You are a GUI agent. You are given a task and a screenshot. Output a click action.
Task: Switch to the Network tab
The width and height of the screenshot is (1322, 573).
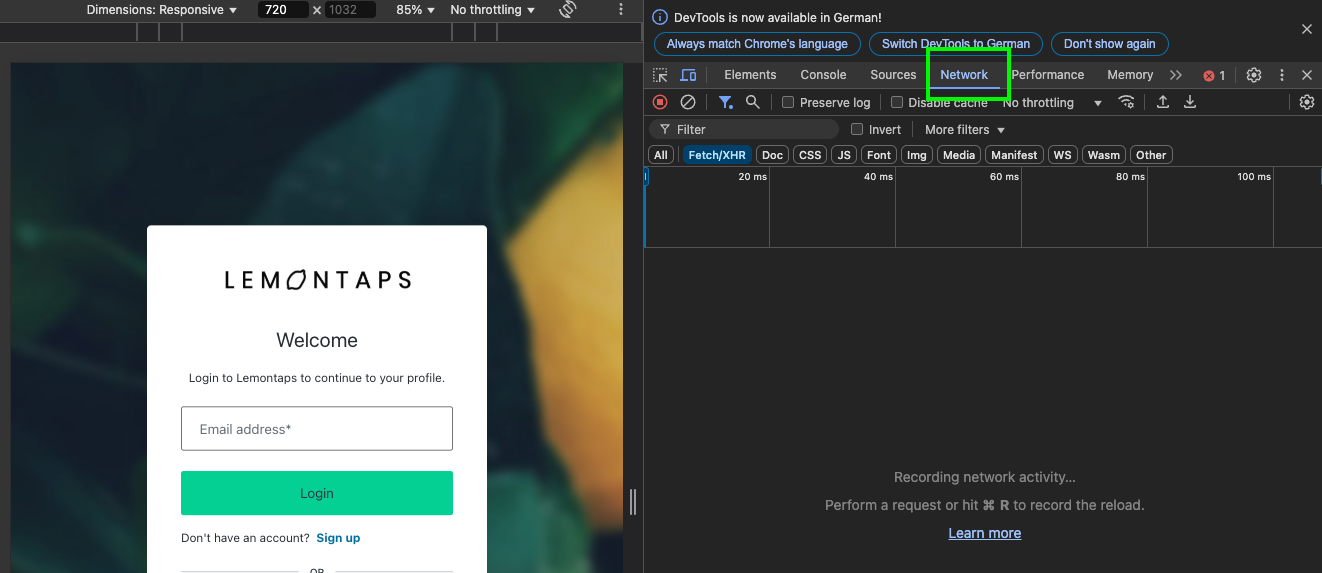(x=964, y=75)
